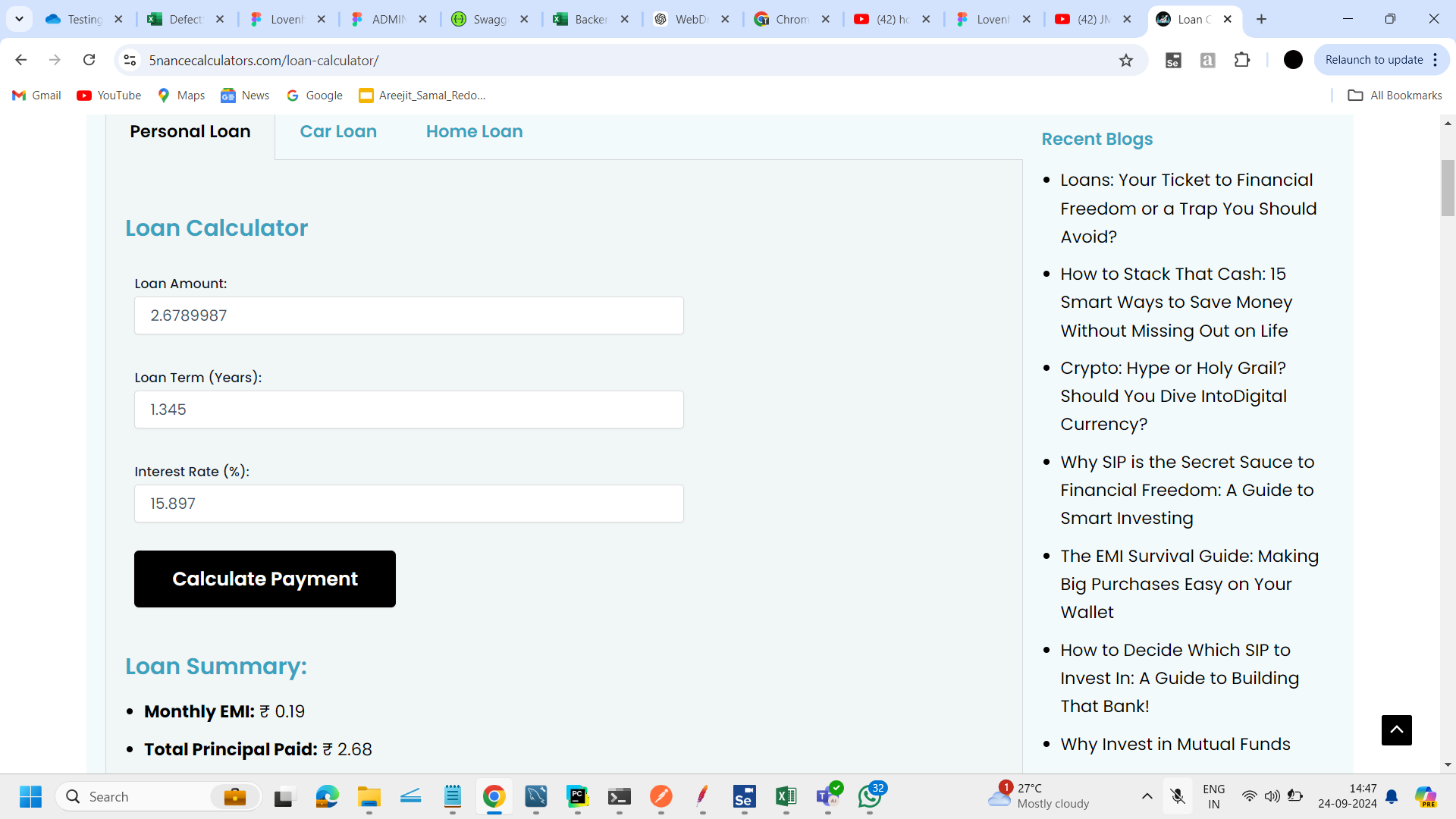Open site information icon in address bar
The height and width of the screenshot is (819, 1456).
(130, 60)
